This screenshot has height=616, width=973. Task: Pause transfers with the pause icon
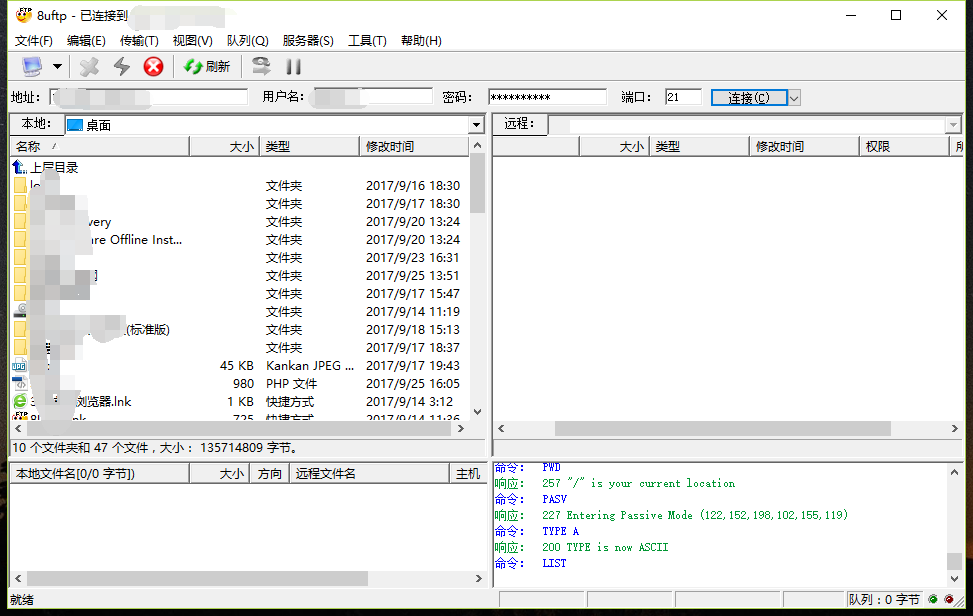click(294, 66)
